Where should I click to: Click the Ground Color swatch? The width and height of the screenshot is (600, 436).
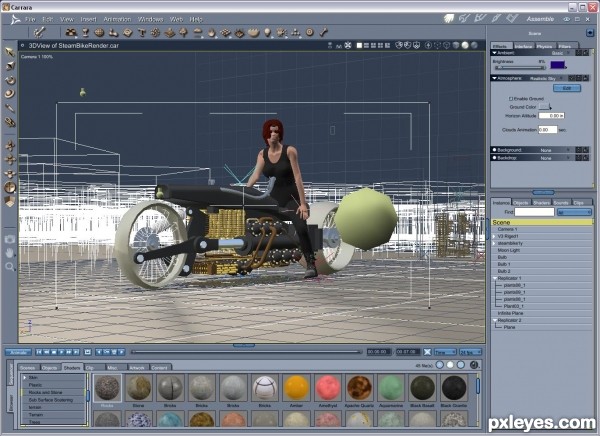coord(544,107)
